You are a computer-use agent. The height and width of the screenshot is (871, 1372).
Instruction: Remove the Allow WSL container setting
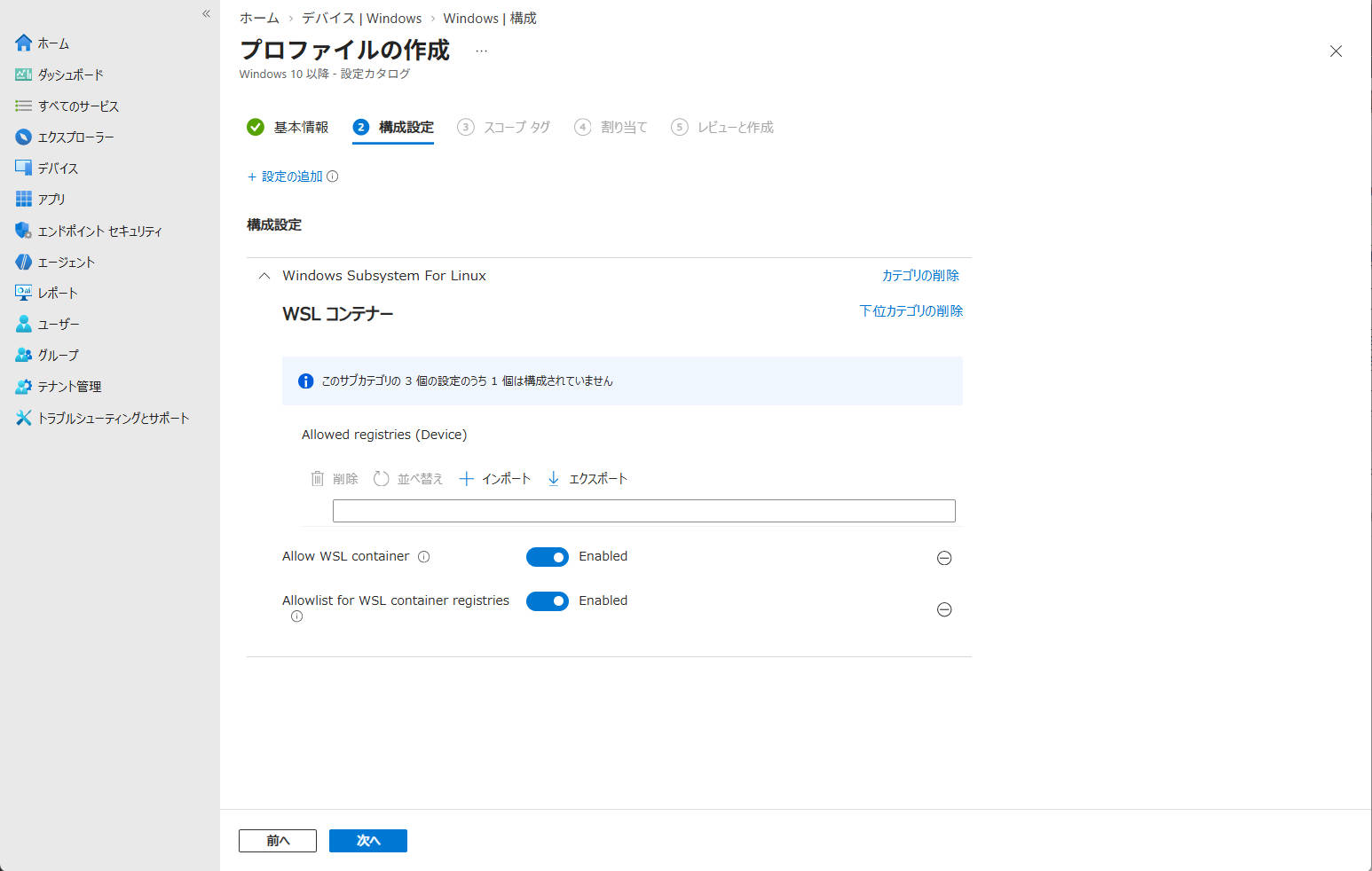coord(944,558)
